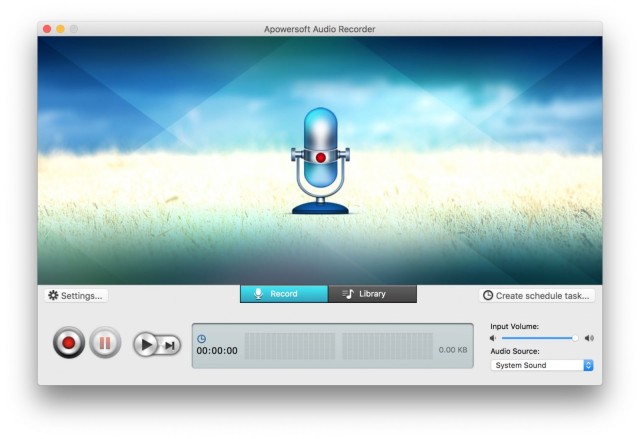Click the high volume speaker icon
This screenshot has height=439, width=640.
[589, 338]
